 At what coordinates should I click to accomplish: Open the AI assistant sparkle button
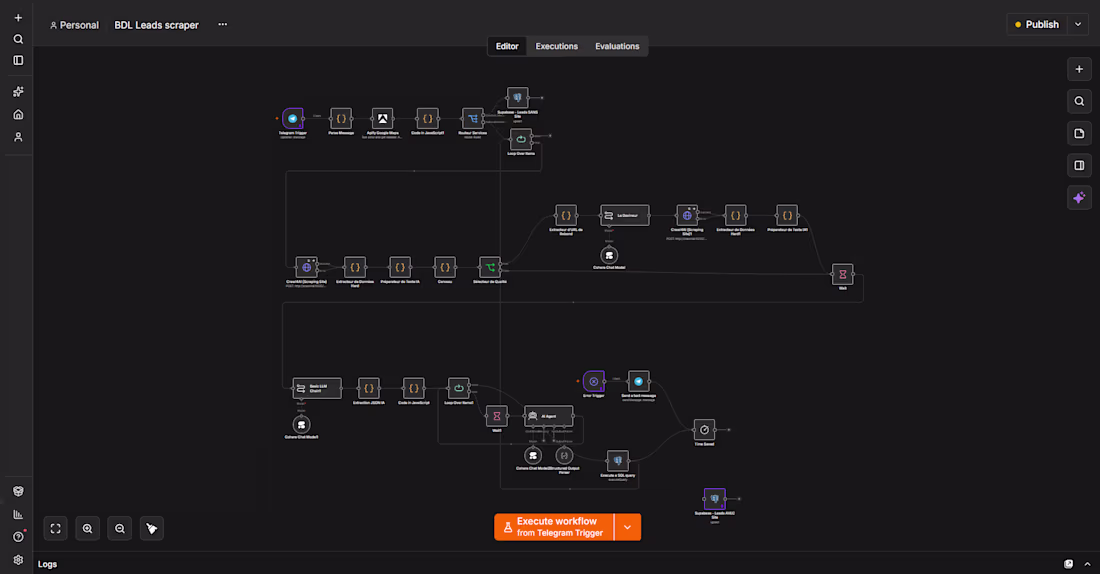coord(1079,198)
